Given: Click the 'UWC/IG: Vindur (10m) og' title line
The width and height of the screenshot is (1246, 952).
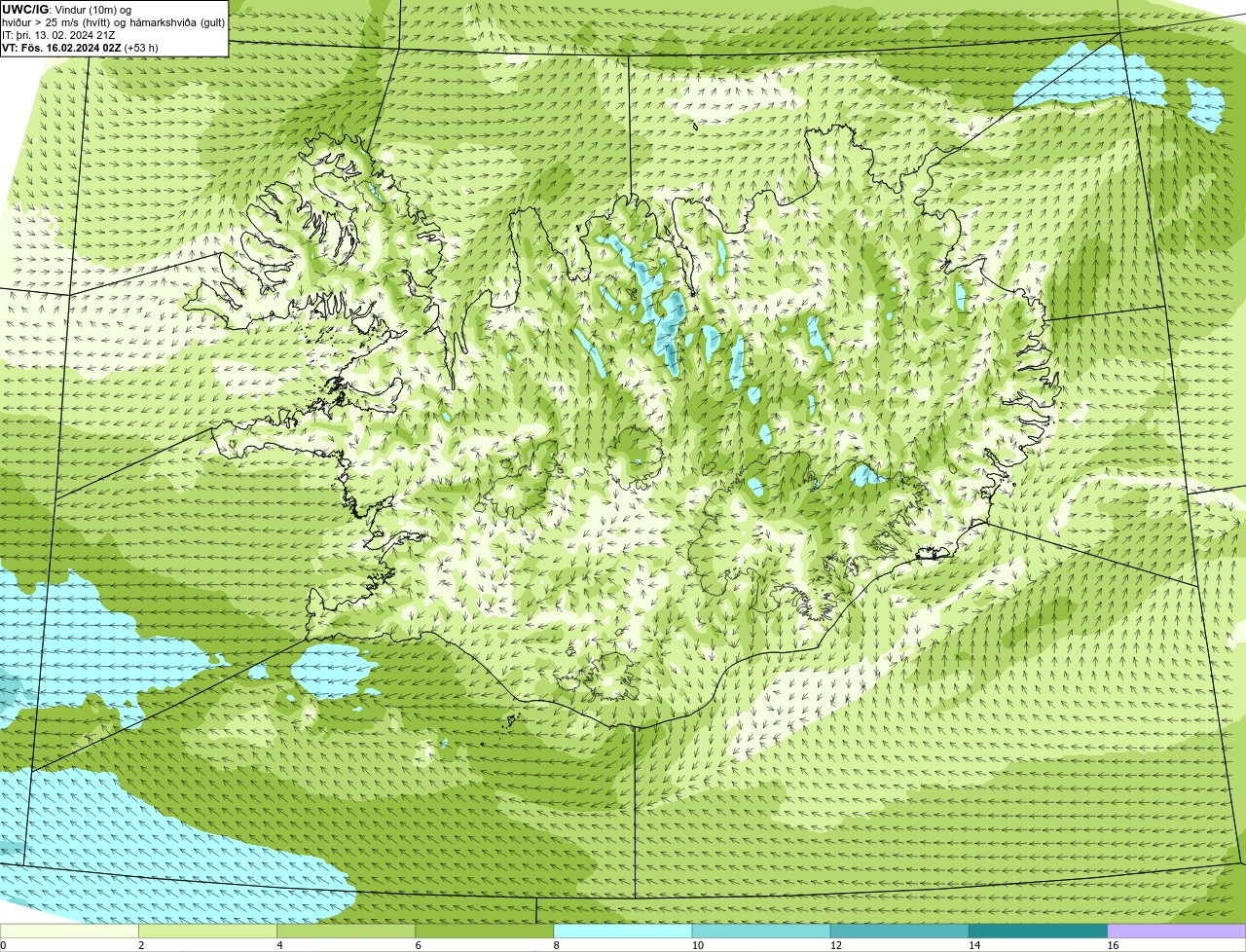Looking at the screenshot, I should coord(66,9).
